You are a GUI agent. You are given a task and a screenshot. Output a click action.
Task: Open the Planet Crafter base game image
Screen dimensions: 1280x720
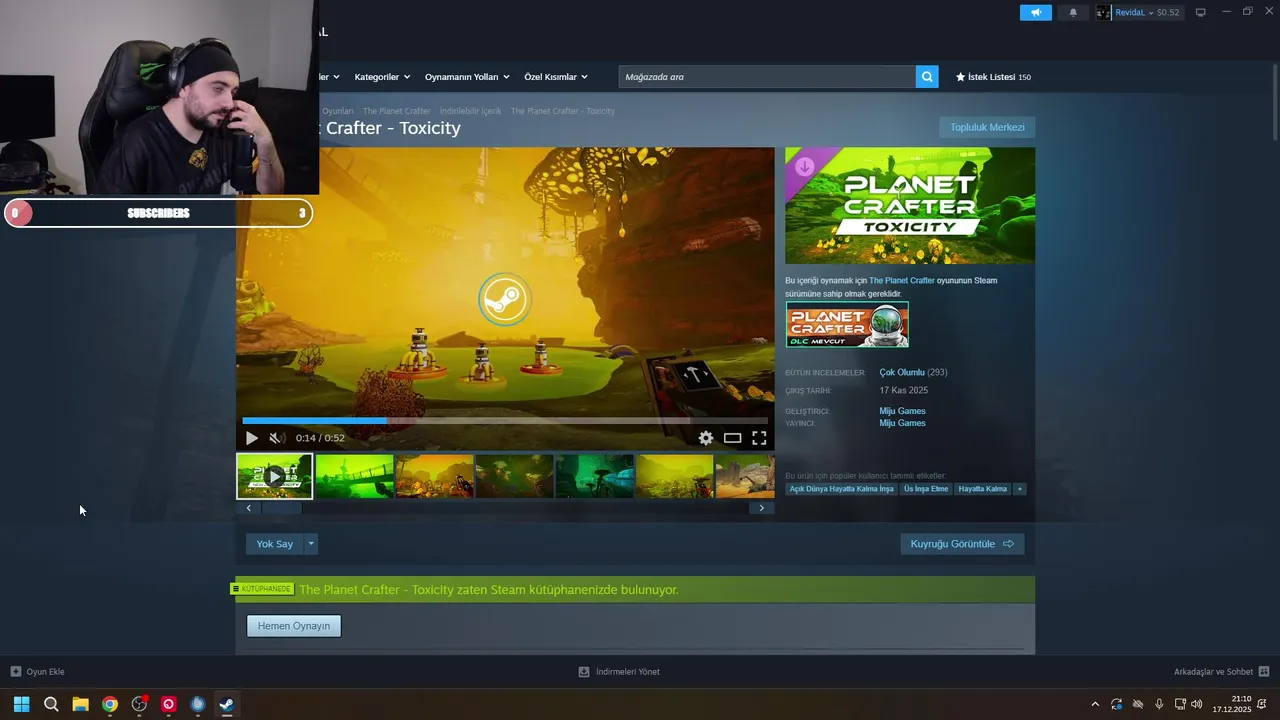[x=847, y=325]
